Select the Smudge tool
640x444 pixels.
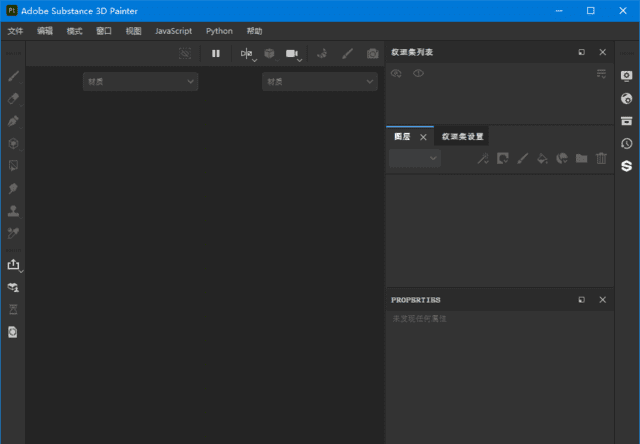click(13, 188)
